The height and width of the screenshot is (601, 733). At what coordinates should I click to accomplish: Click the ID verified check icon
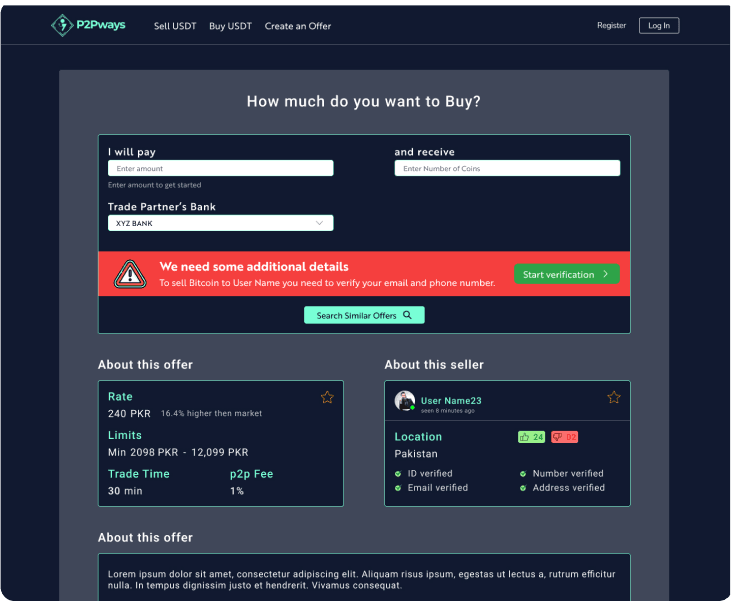click(x=398, y=474)
